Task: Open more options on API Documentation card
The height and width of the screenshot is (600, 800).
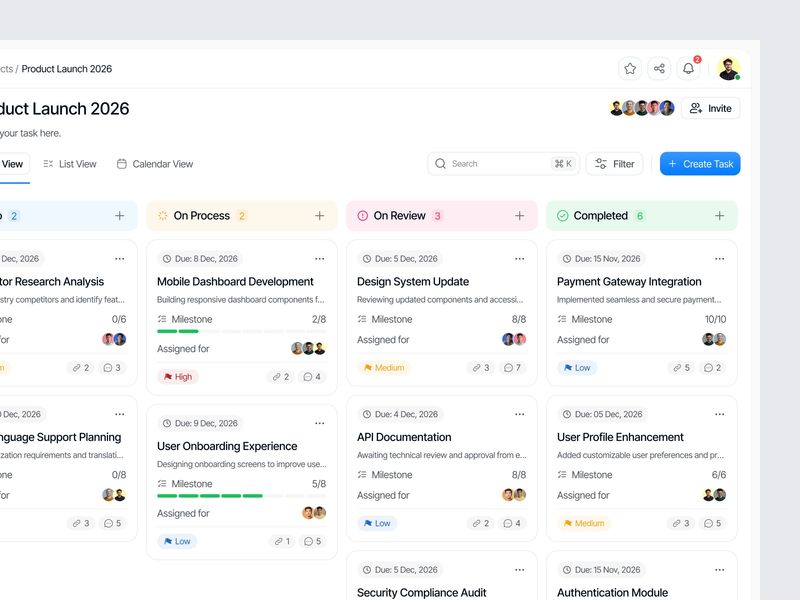Action: 519,414
